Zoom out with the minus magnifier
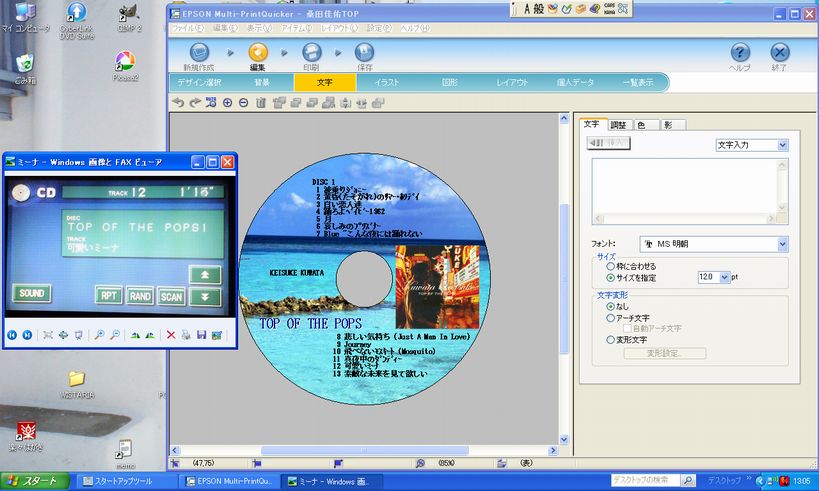 (x=243, y=103)
